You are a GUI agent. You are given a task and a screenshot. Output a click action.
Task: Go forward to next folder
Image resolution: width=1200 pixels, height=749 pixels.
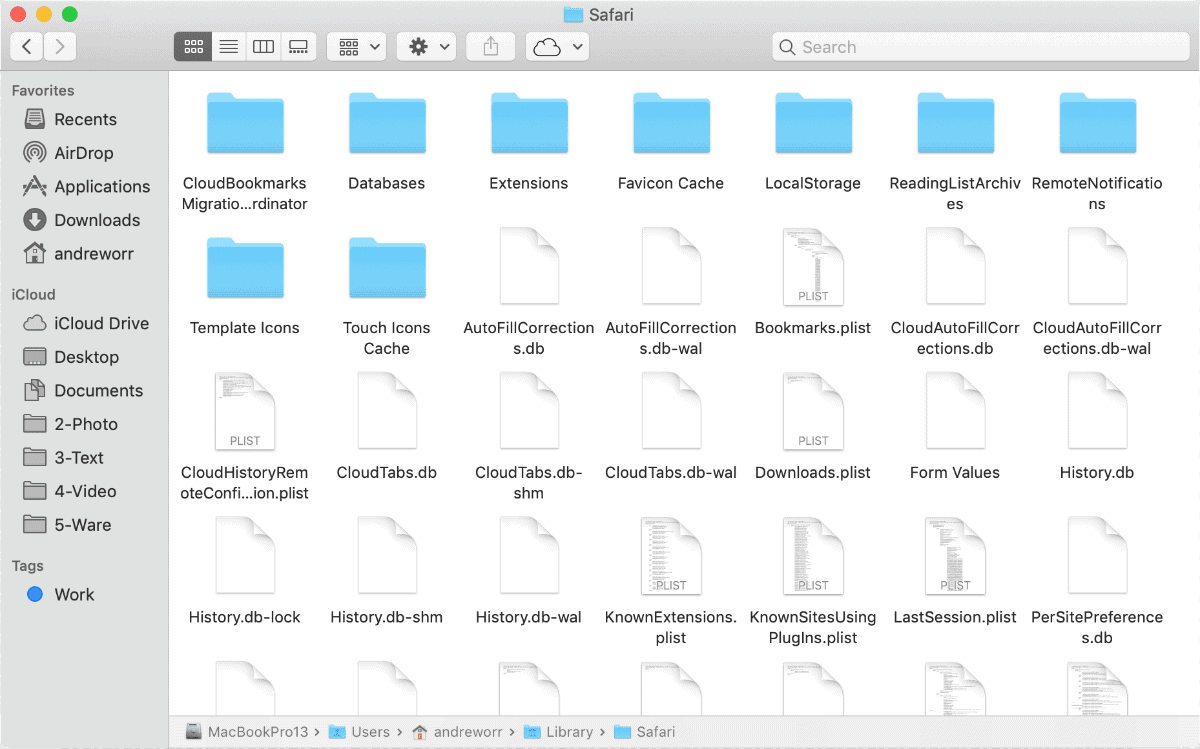pyautogui.click(x=60, y=46)
